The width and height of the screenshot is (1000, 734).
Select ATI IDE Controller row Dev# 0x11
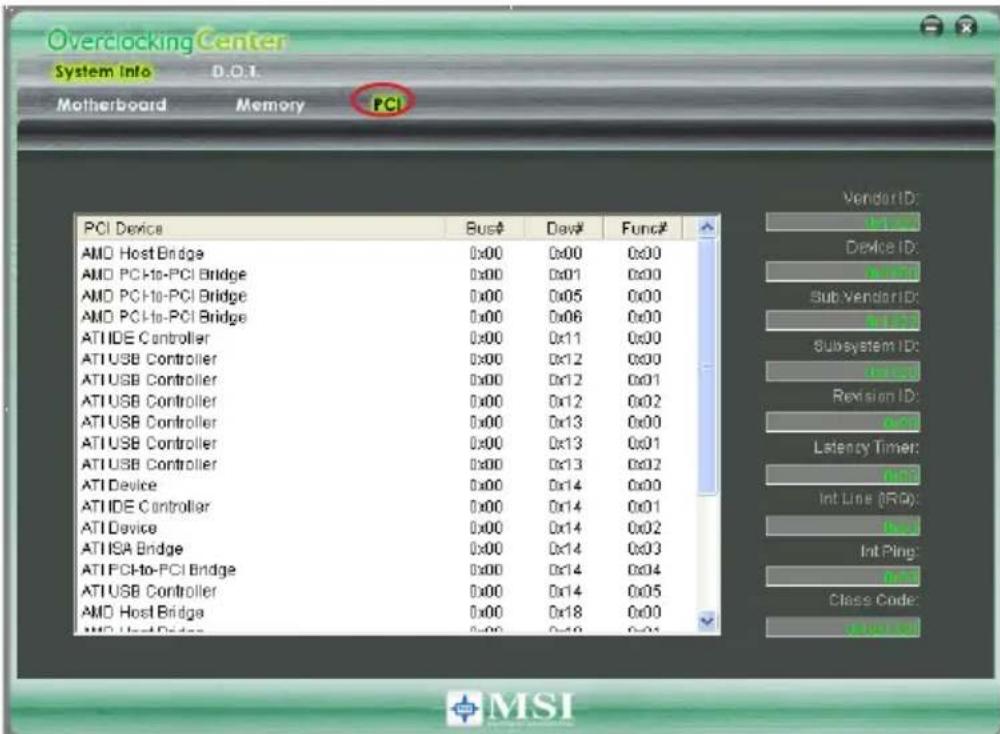386,338
